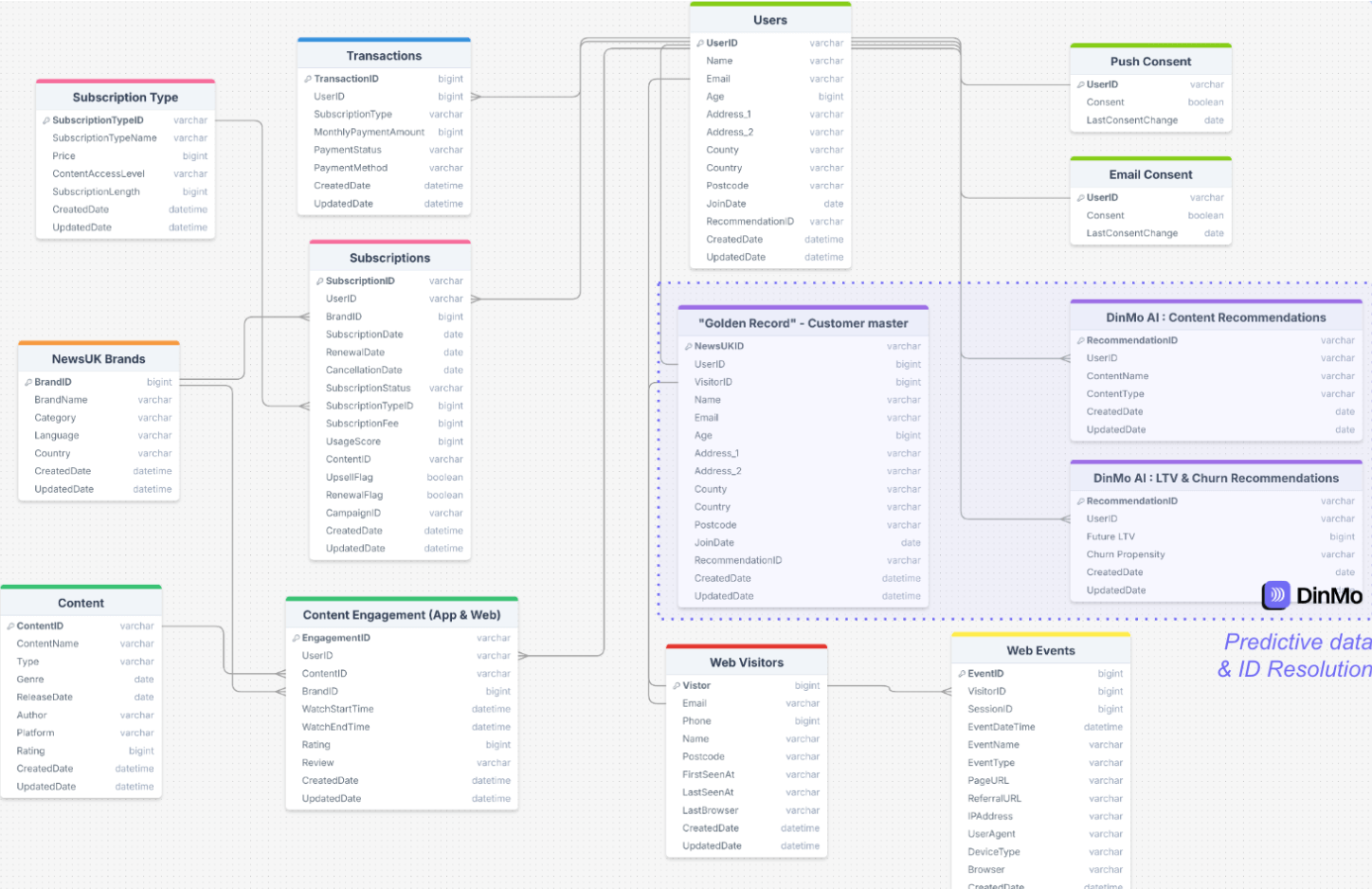Select DinMo AI : Content Recommendations header
Viewport: 1372px width, 889px height.
[x=1216, y=317]
